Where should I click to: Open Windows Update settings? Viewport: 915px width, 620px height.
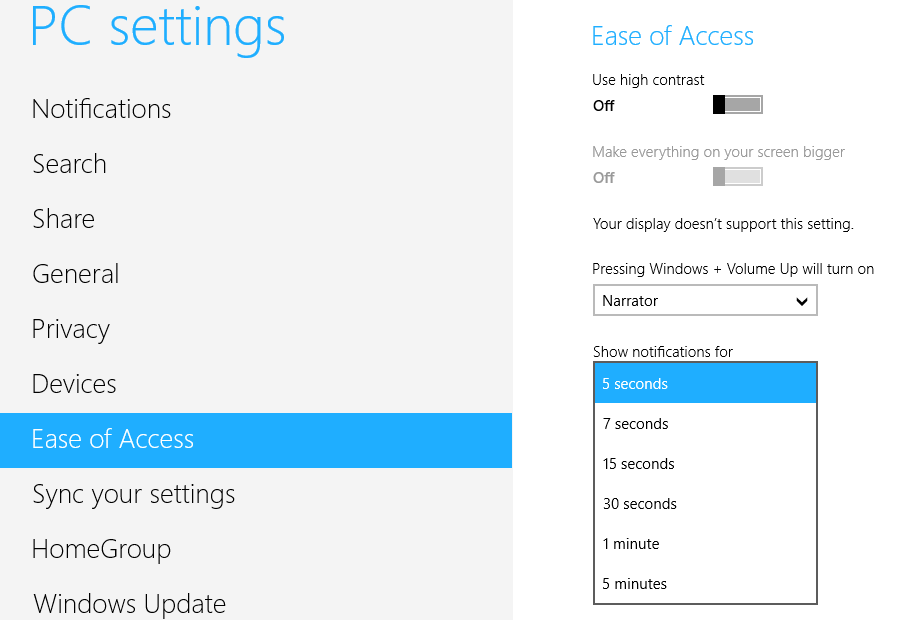coord(130,604)
